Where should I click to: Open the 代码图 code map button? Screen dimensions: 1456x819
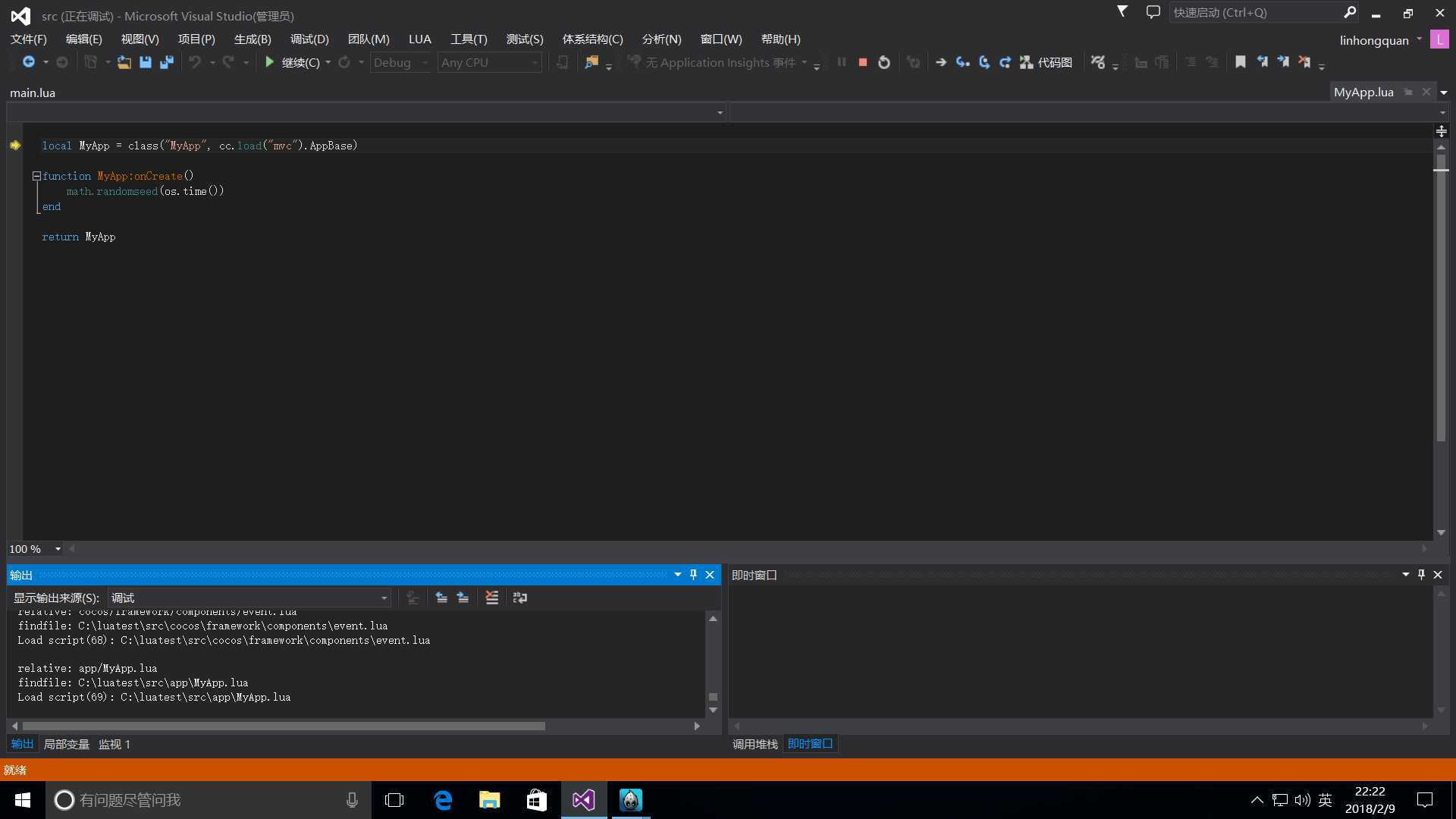(x=1046, y=62)
